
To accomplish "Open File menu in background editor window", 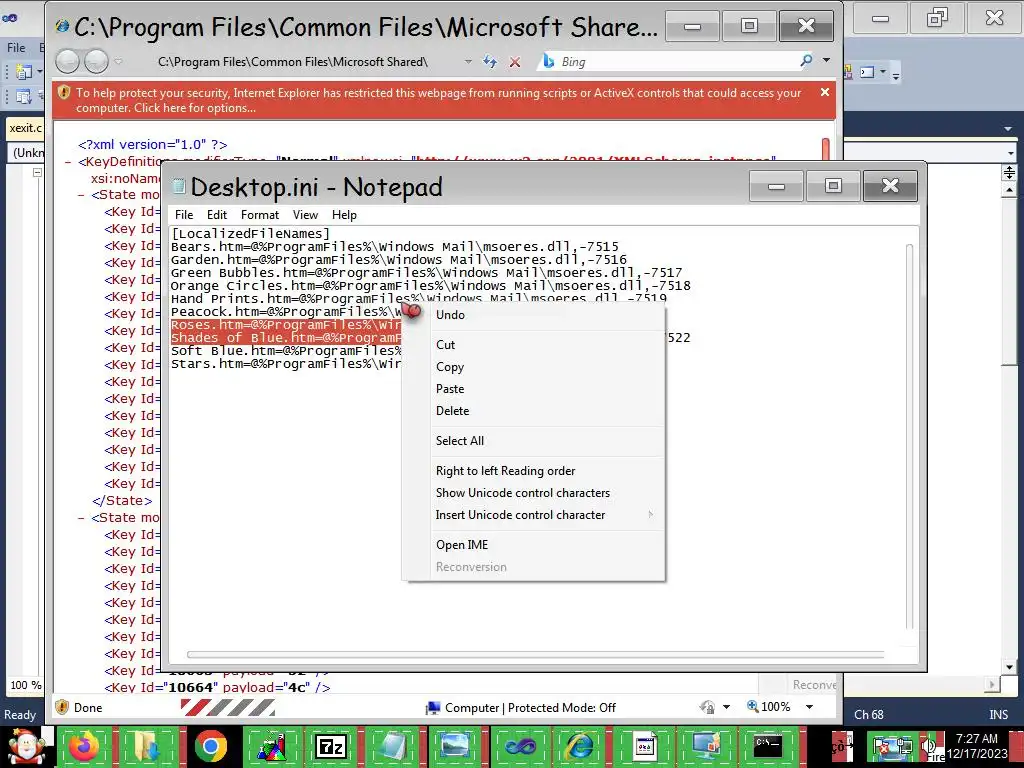I will pos(16,47).
